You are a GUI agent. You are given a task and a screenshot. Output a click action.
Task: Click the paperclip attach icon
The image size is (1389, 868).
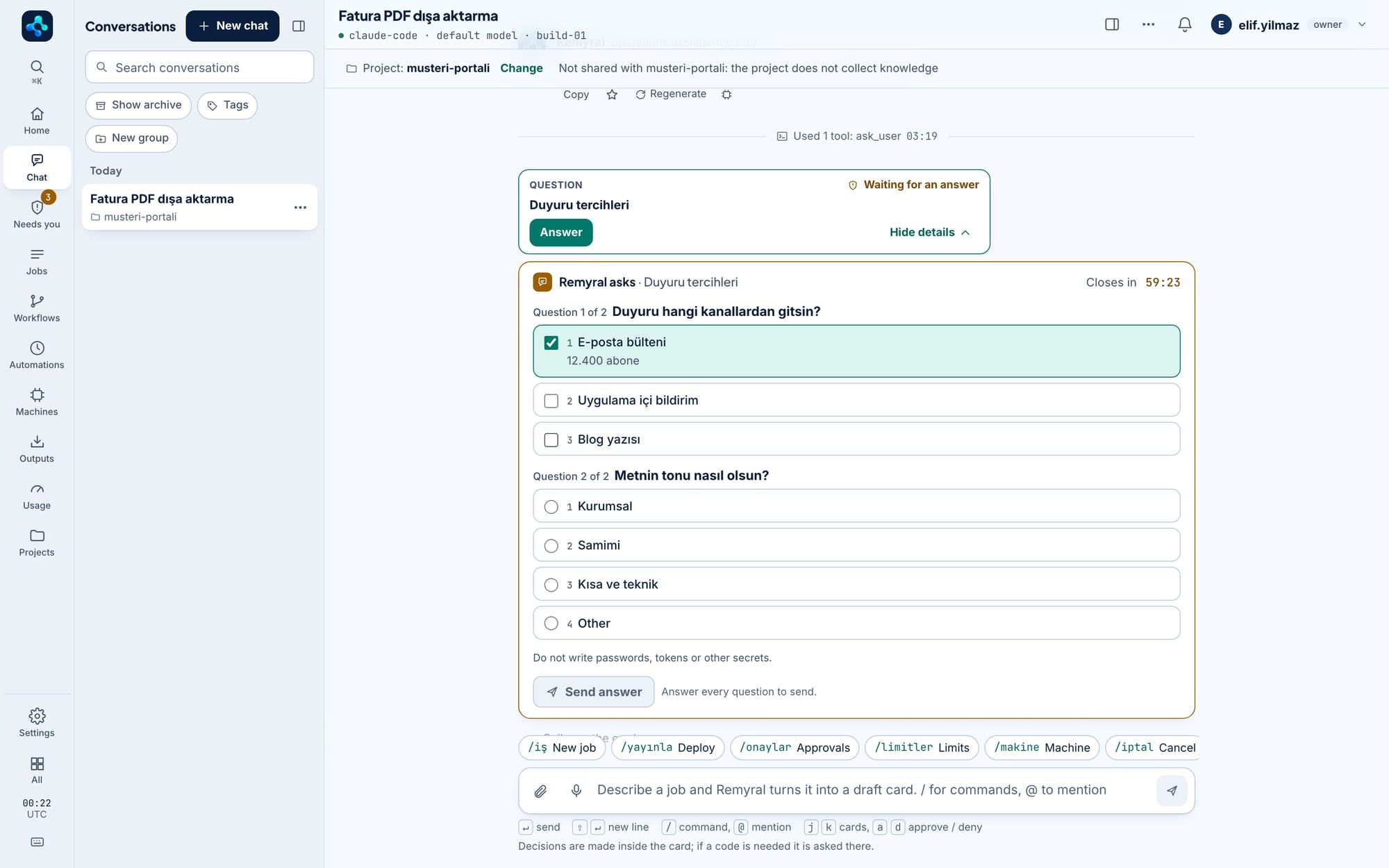tap(540, 790)
